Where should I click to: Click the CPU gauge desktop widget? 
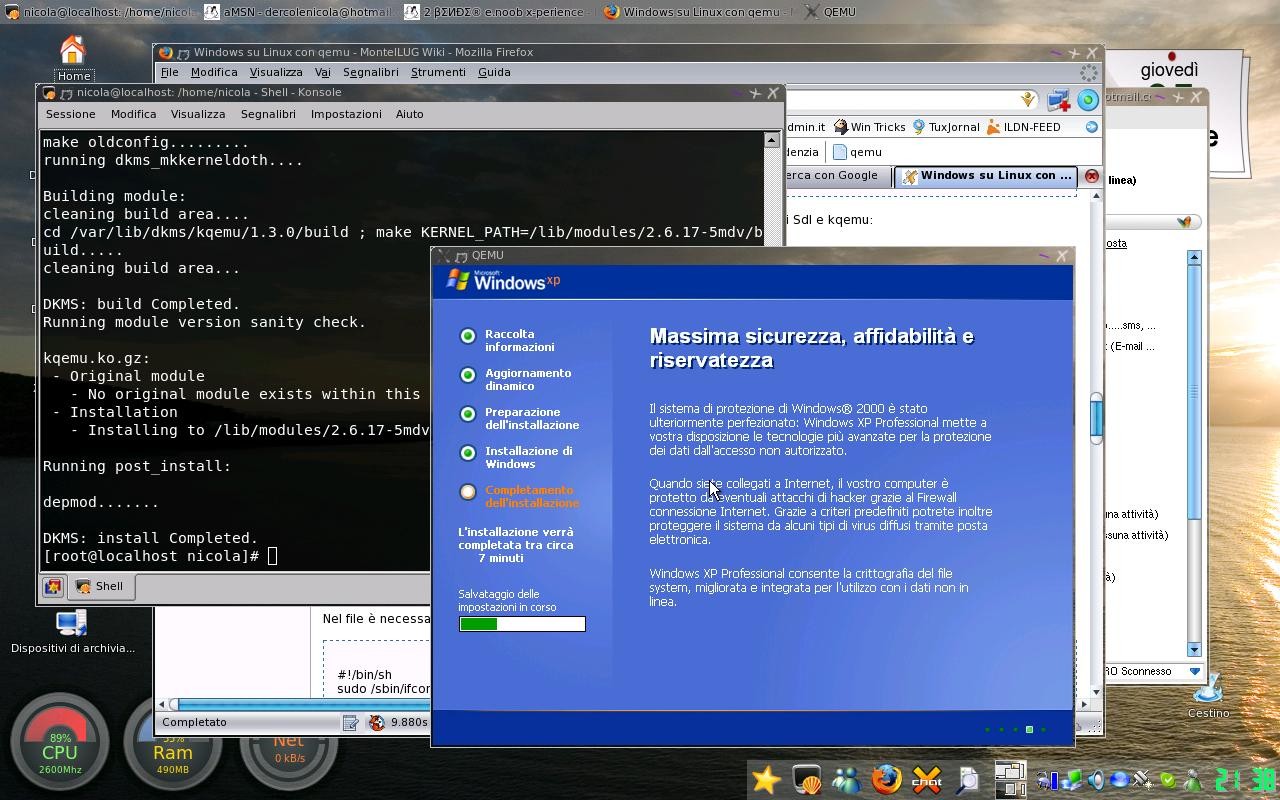tap(59, 742)
